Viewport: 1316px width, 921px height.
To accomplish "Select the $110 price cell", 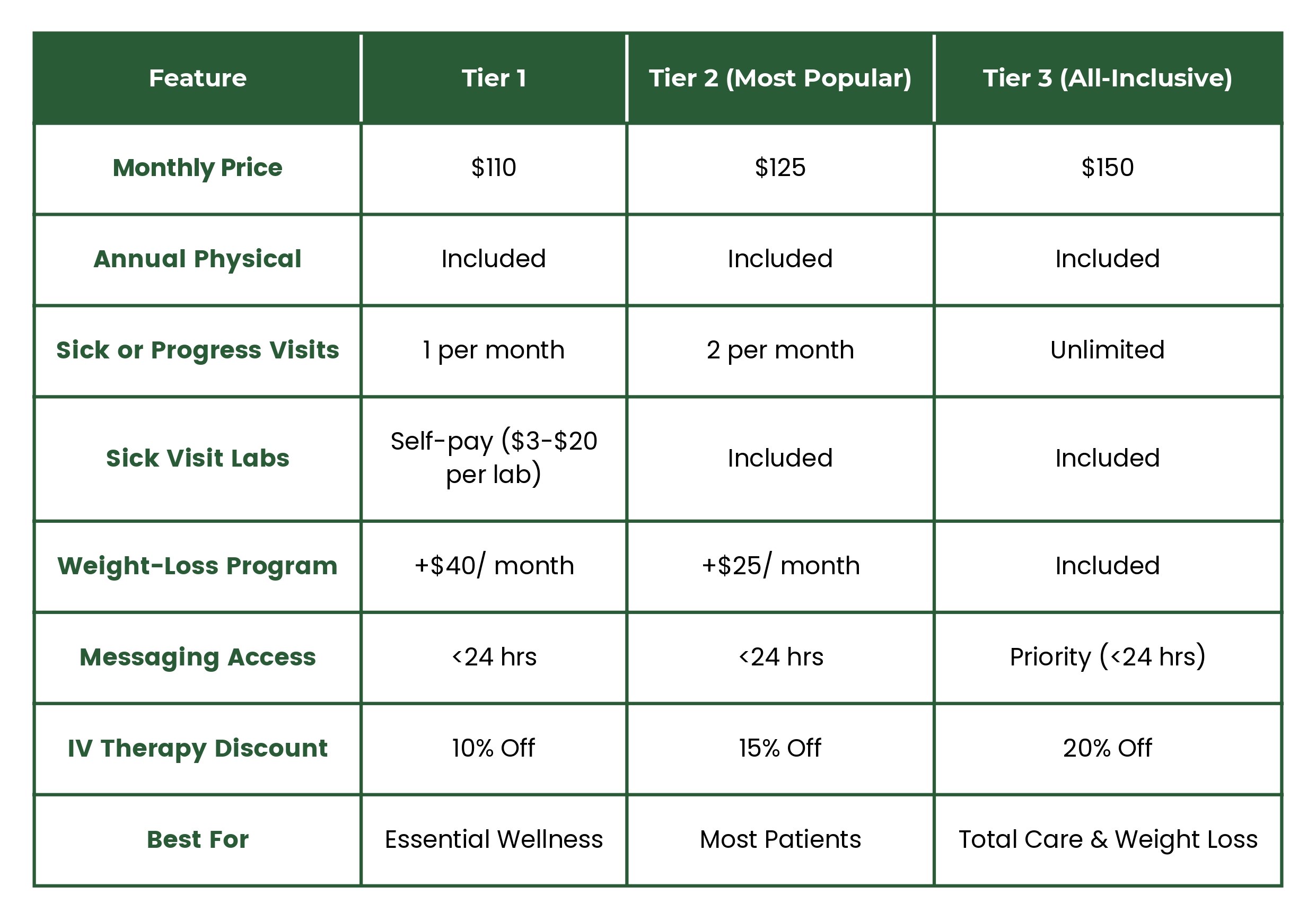I will (494, 168).
